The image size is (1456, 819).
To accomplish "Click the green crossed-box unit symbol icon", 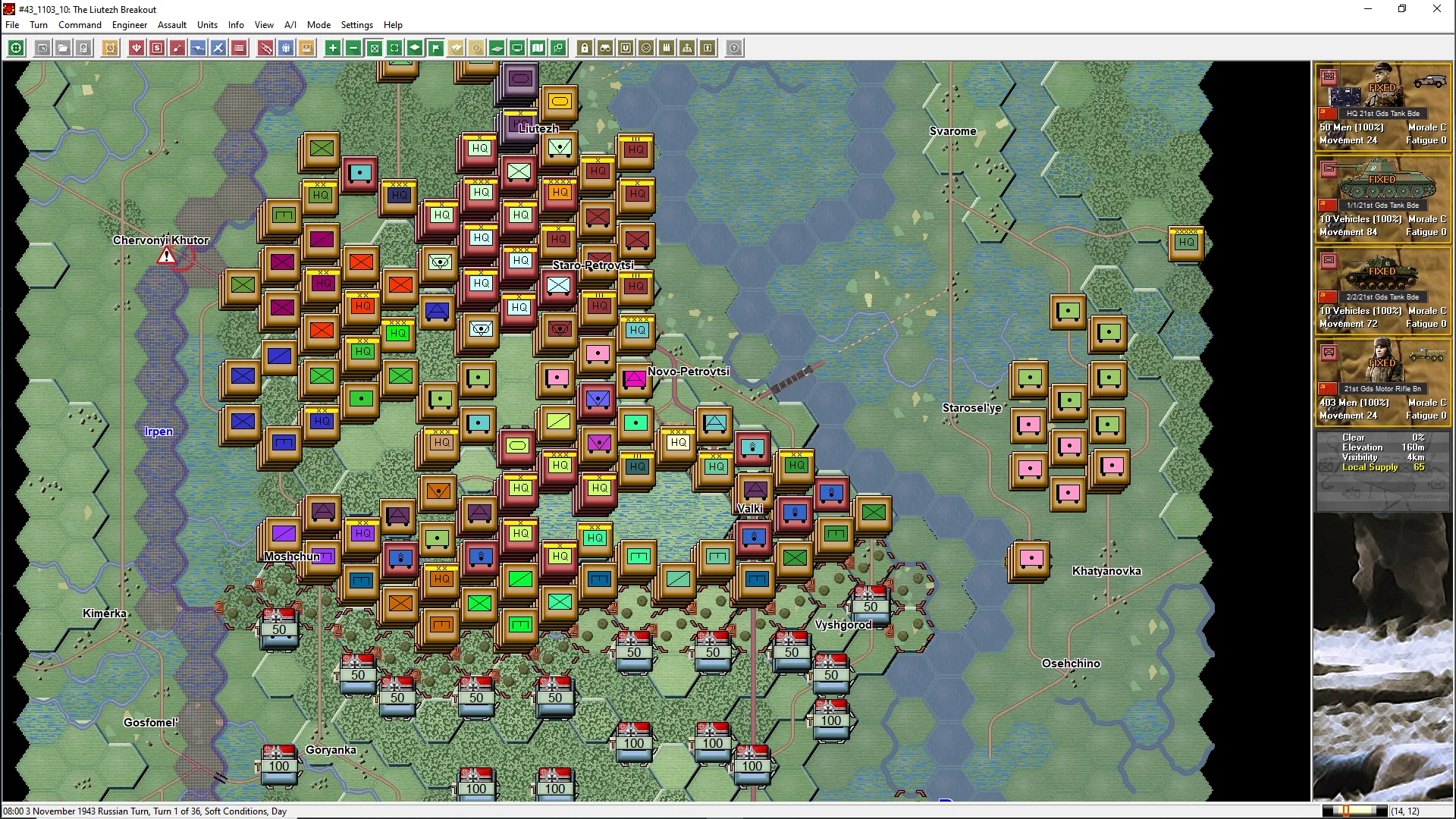I will tap(374, 49).
